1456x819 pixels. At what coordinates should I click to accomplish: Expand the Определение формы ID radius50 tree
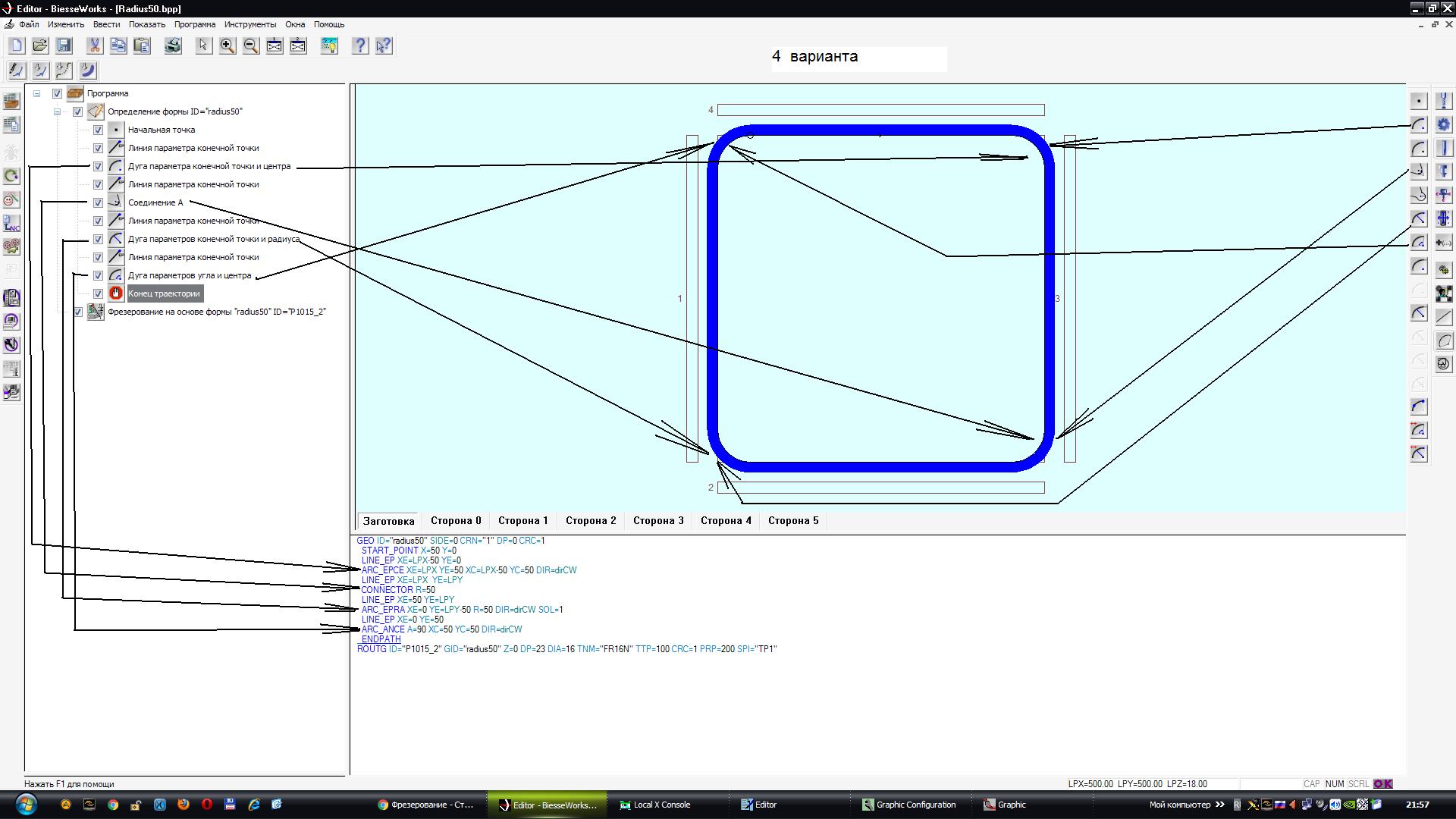tap(56, 111)
